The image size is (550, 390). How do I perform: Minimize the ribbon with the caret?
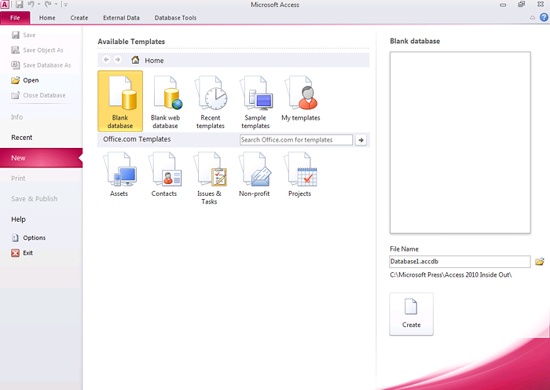coord(532,18)
